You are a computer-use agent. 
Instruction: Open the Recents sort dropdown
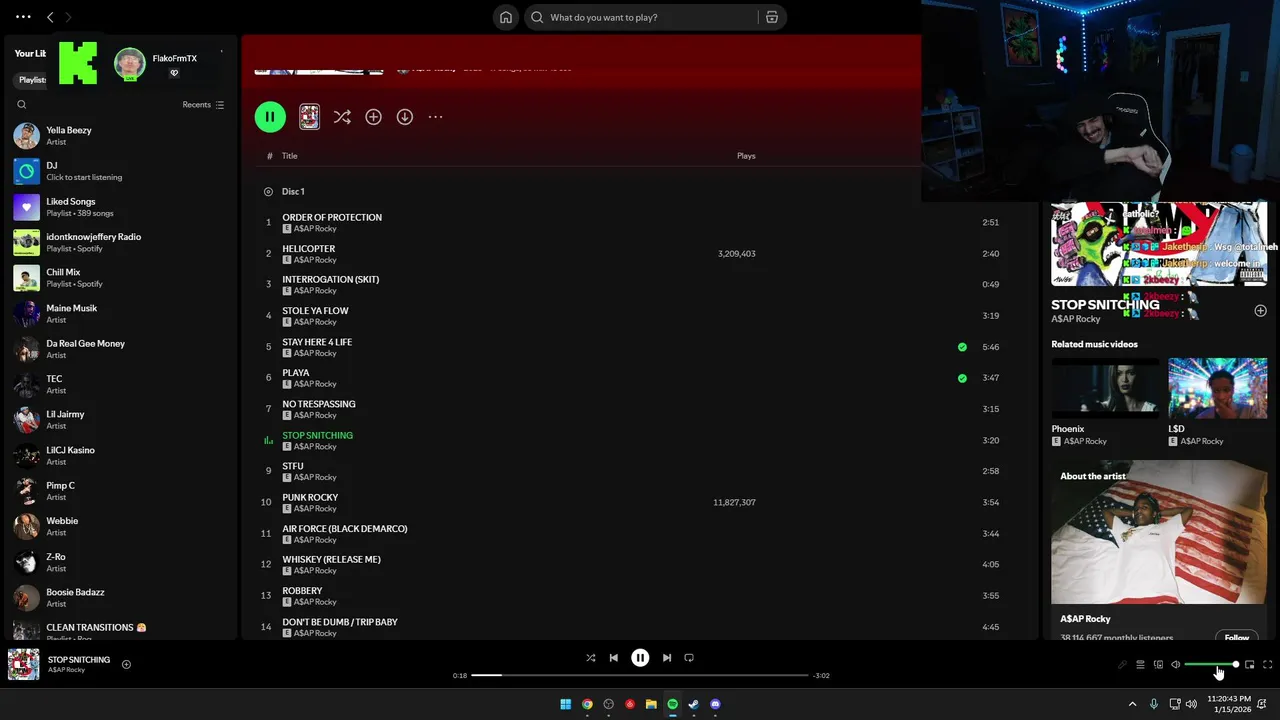pos(203,105)
